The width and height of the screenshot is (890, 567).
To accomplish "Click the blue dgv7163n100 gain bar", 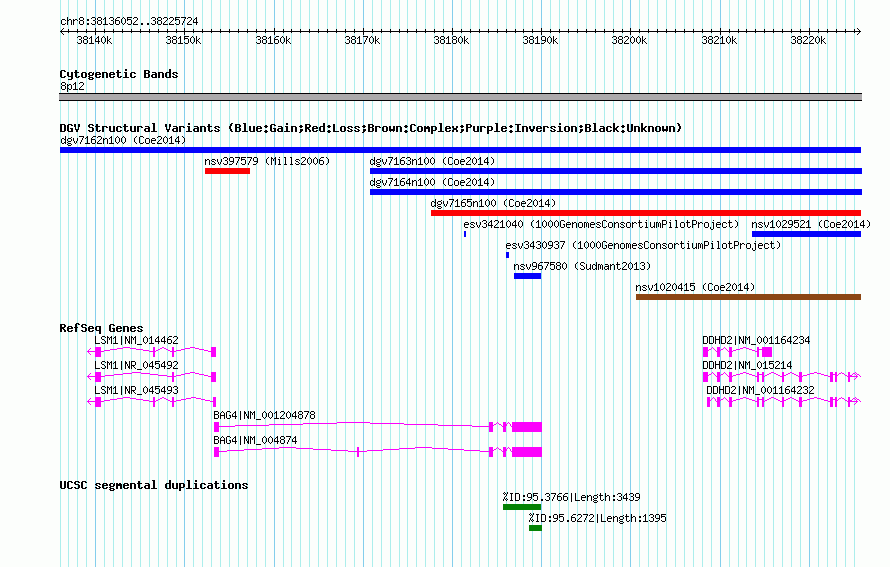I will pos(616,171).
